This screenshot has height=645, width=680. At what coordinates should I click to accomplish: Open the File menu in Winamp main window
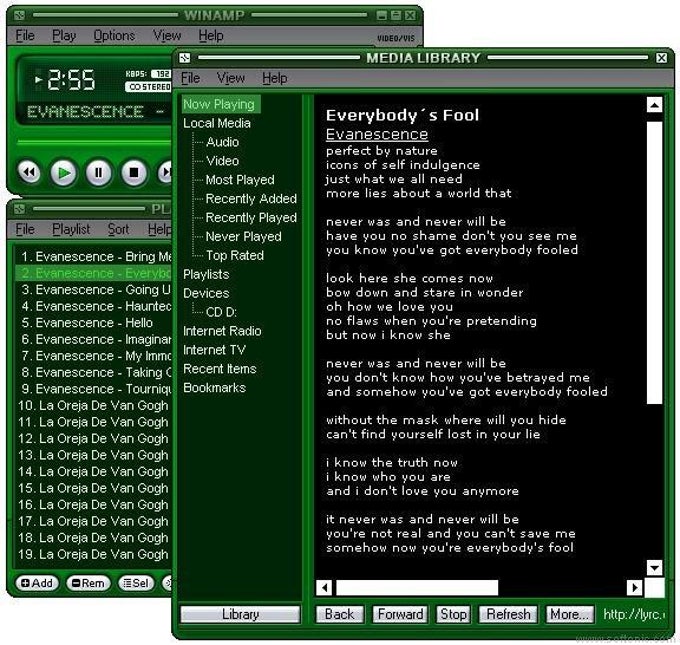[x=25, y=36]
